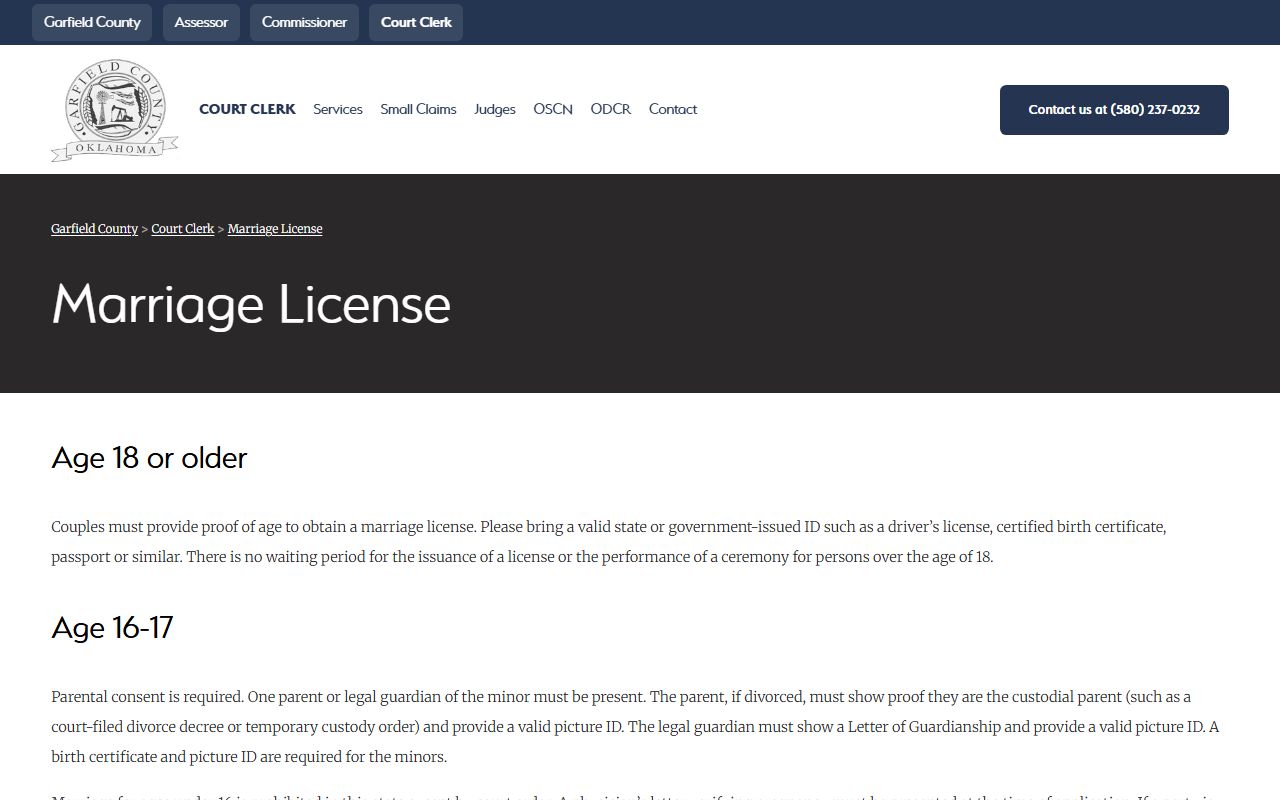Select the Marriage License breadcrumb link
This screenshot has height=800, width=1280.
(x=275, y=229)
